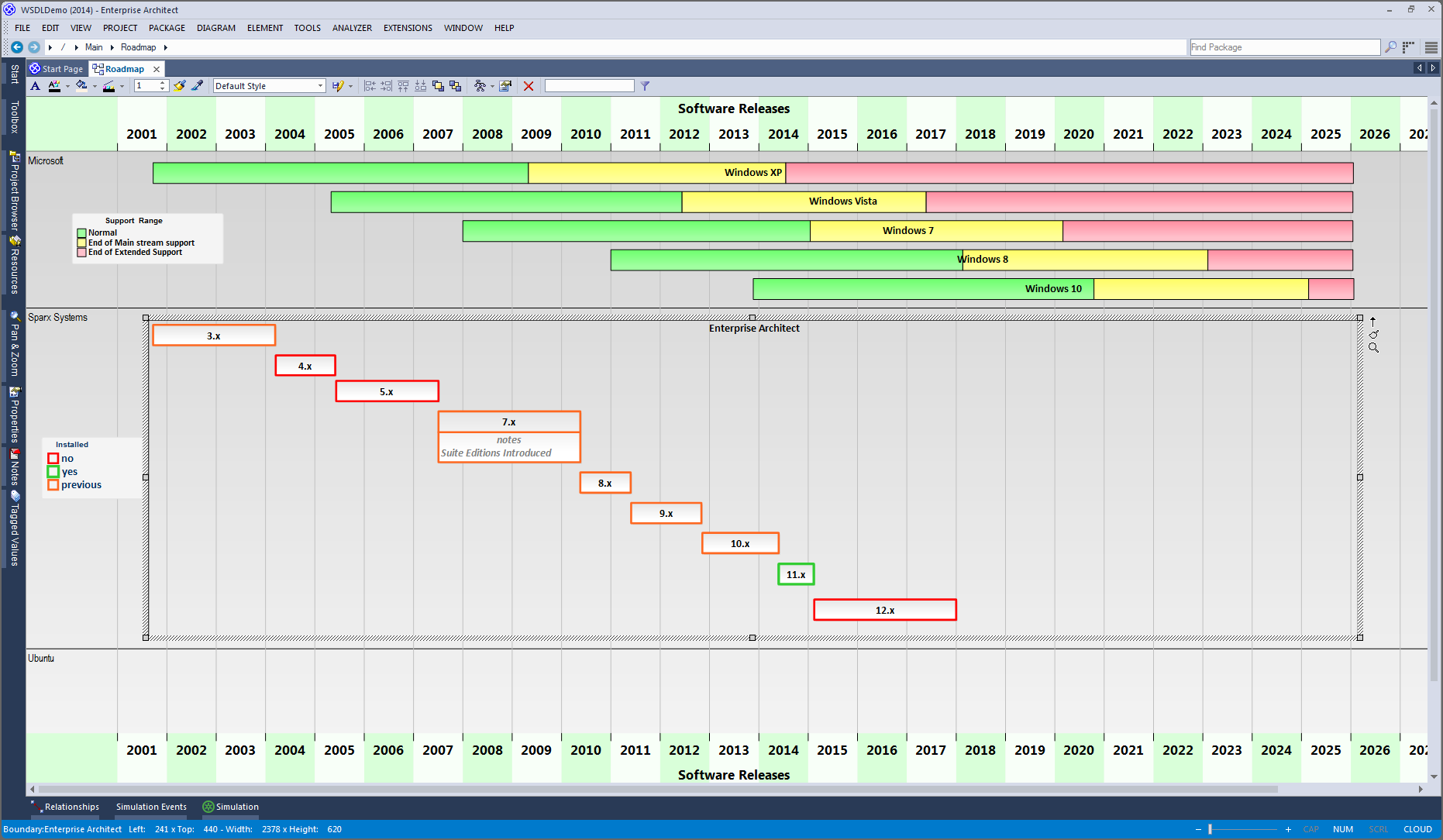The image size is (1443, 840).
Task: Open the Tagged Values side panel
Action: tap(14, 529)
